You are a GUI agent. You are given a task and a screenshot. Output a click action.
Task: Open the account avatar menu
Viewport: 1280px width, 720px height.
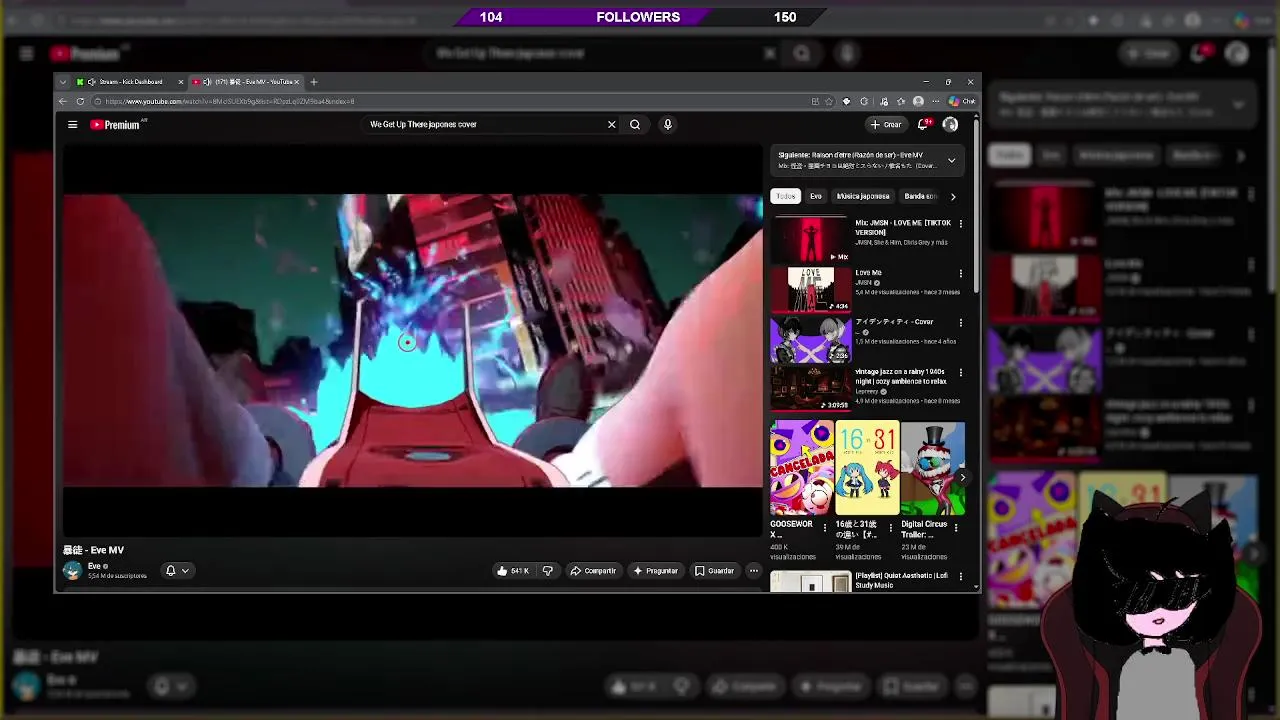pos(950,124)
